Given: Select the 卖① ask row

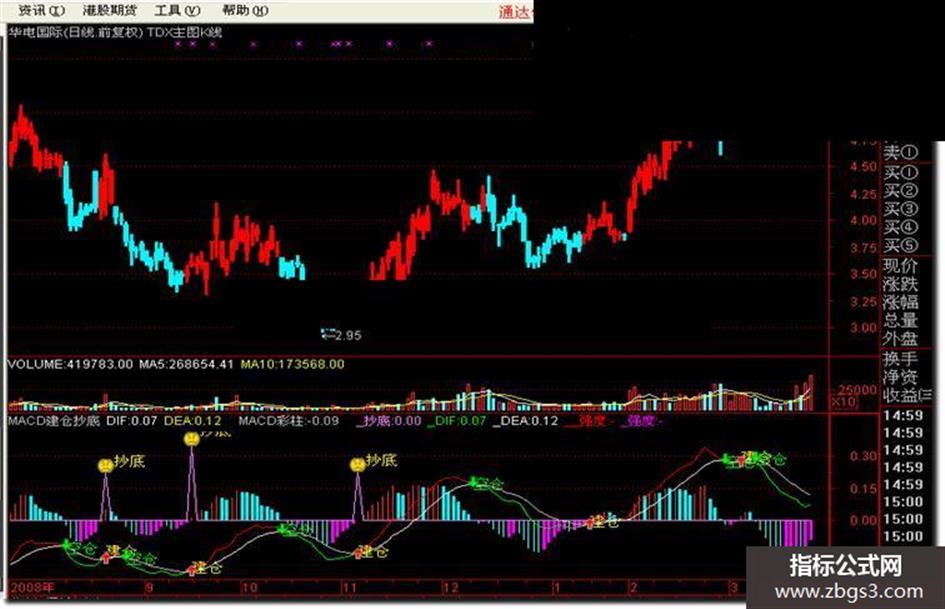Looking at the screenshot, I should pos(900,153).
